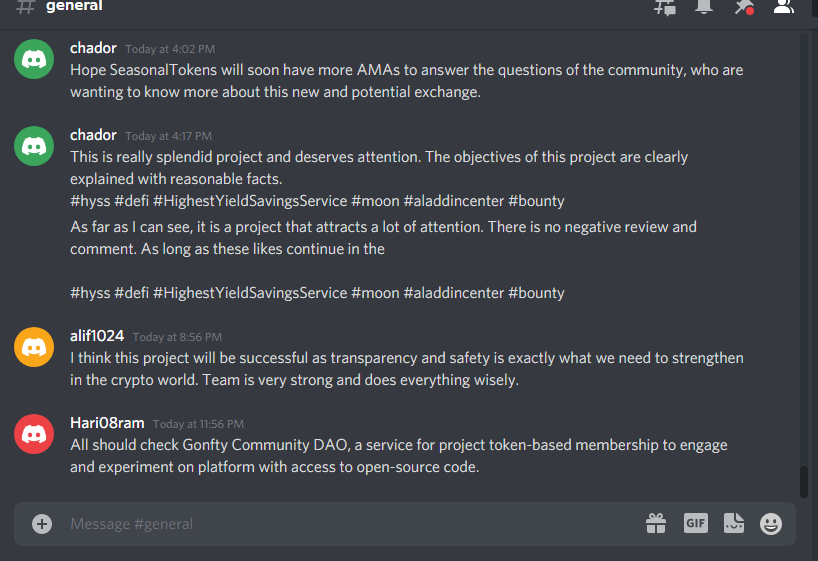Click chador's green avatar at 4:02 PM
This screenshot has width=818, height=561.
point(34,59)
